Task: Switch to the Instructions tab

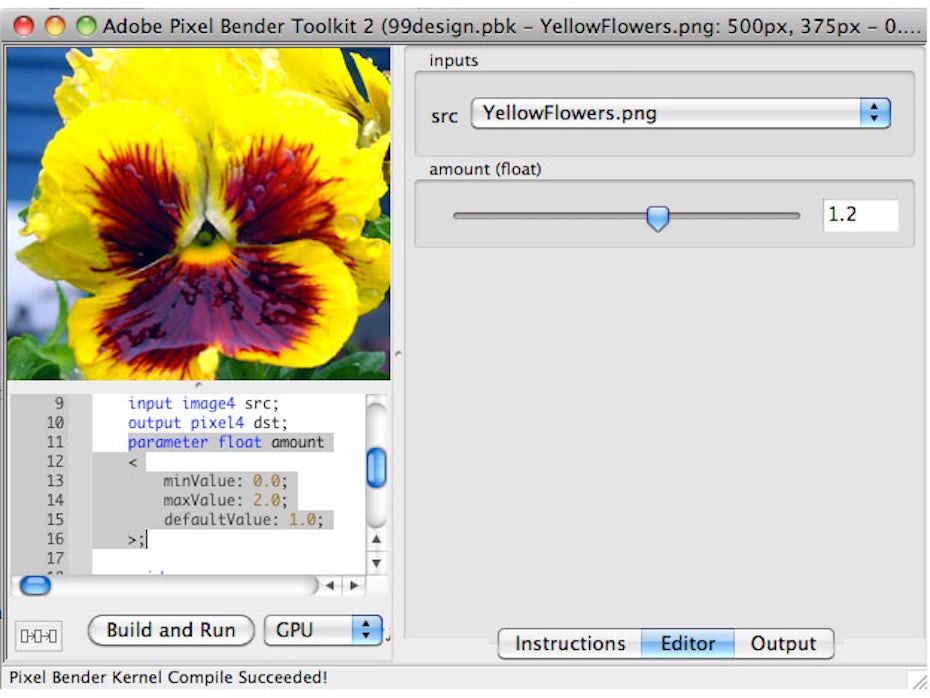Action: pos(569,644)
